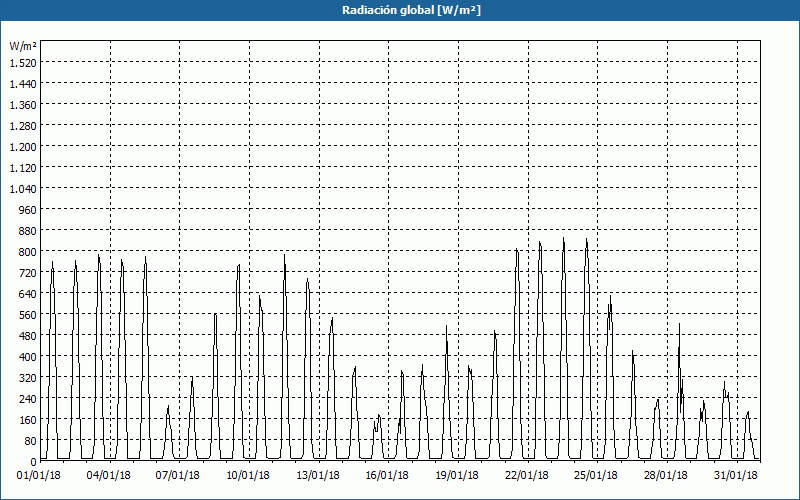This screenshot has height=500, width=800.
Task: Click the 13/01/18 date label
Action: [x=318, y=476]
